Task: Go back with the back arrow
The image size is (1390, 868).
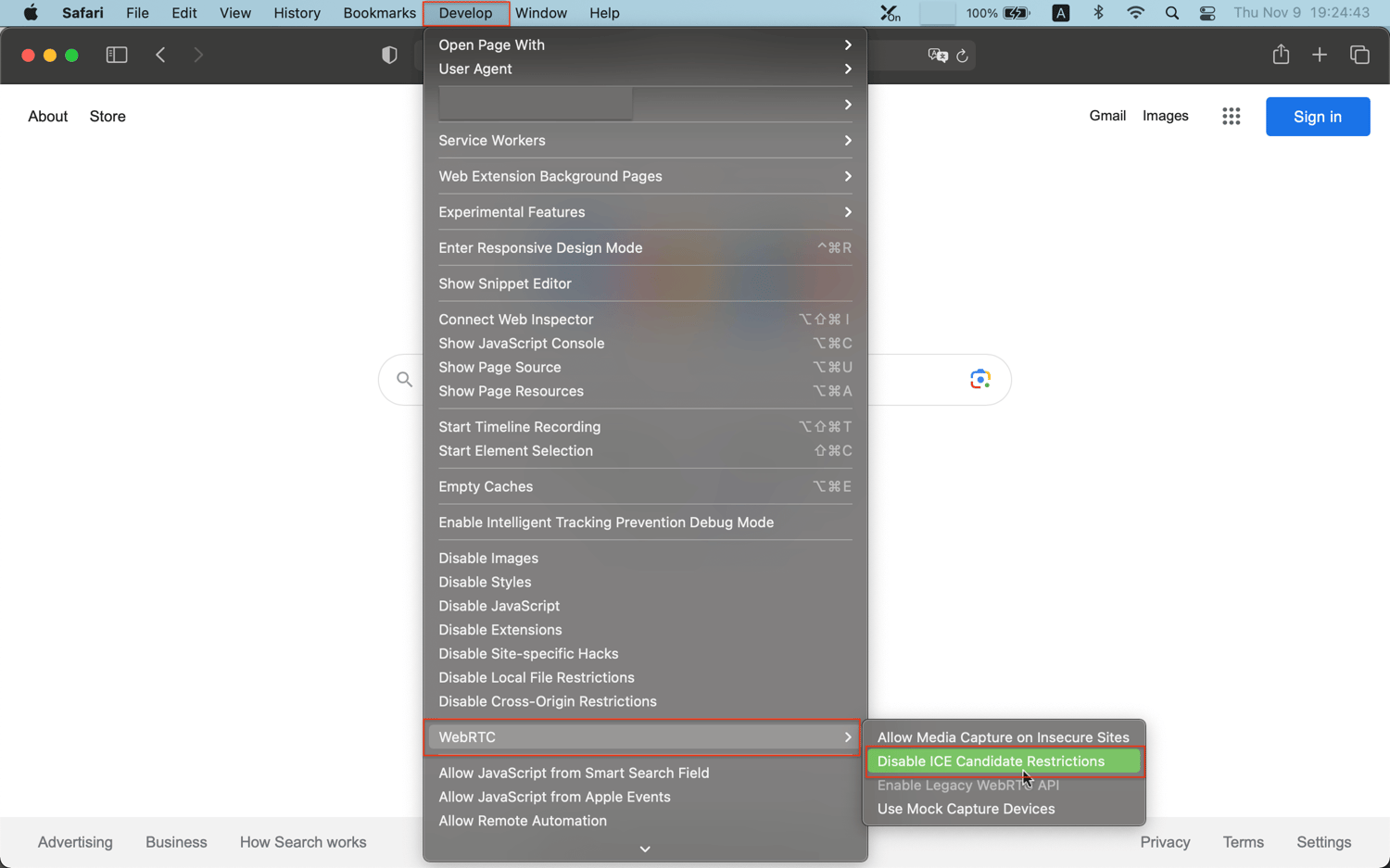Action: point(160,56)
